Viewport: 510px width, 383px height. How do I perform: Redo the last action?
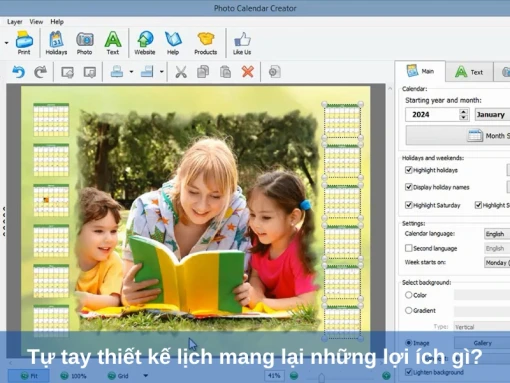[41, 72]
